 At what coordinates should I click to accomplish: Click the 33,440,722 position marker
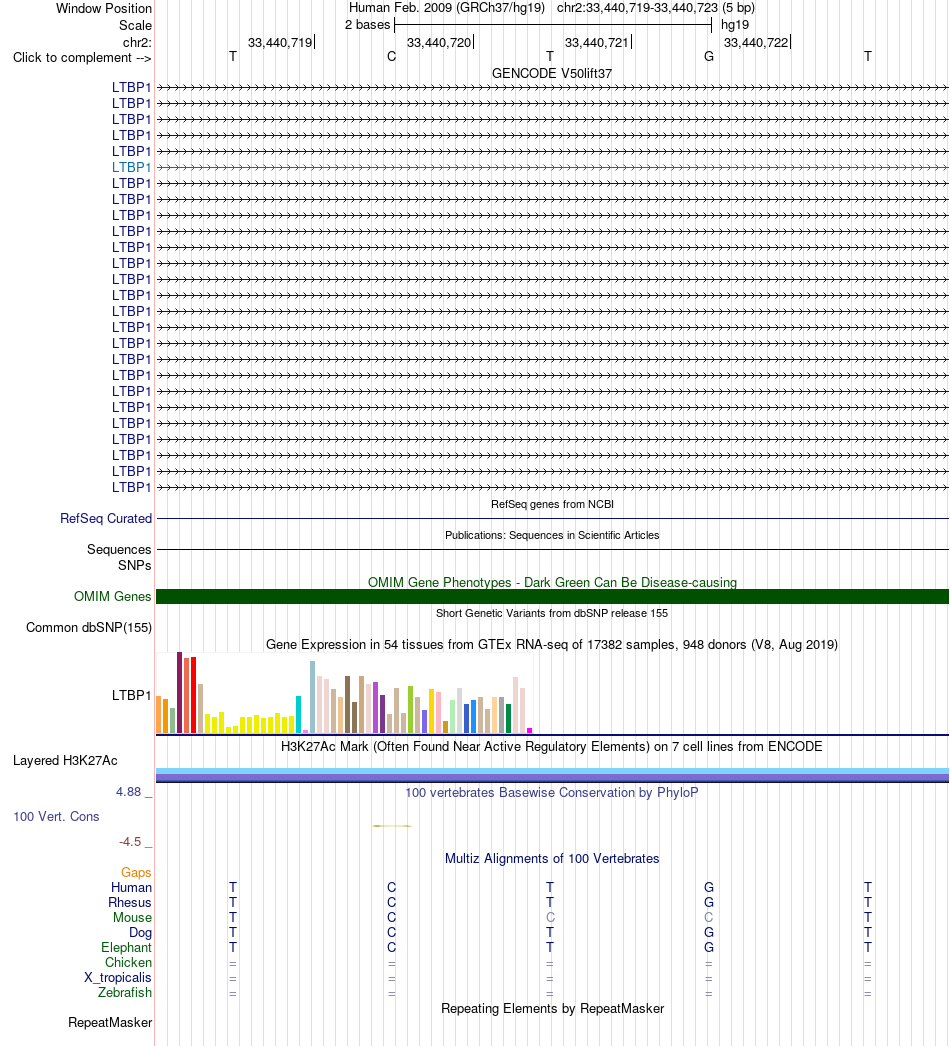point(757,43)
